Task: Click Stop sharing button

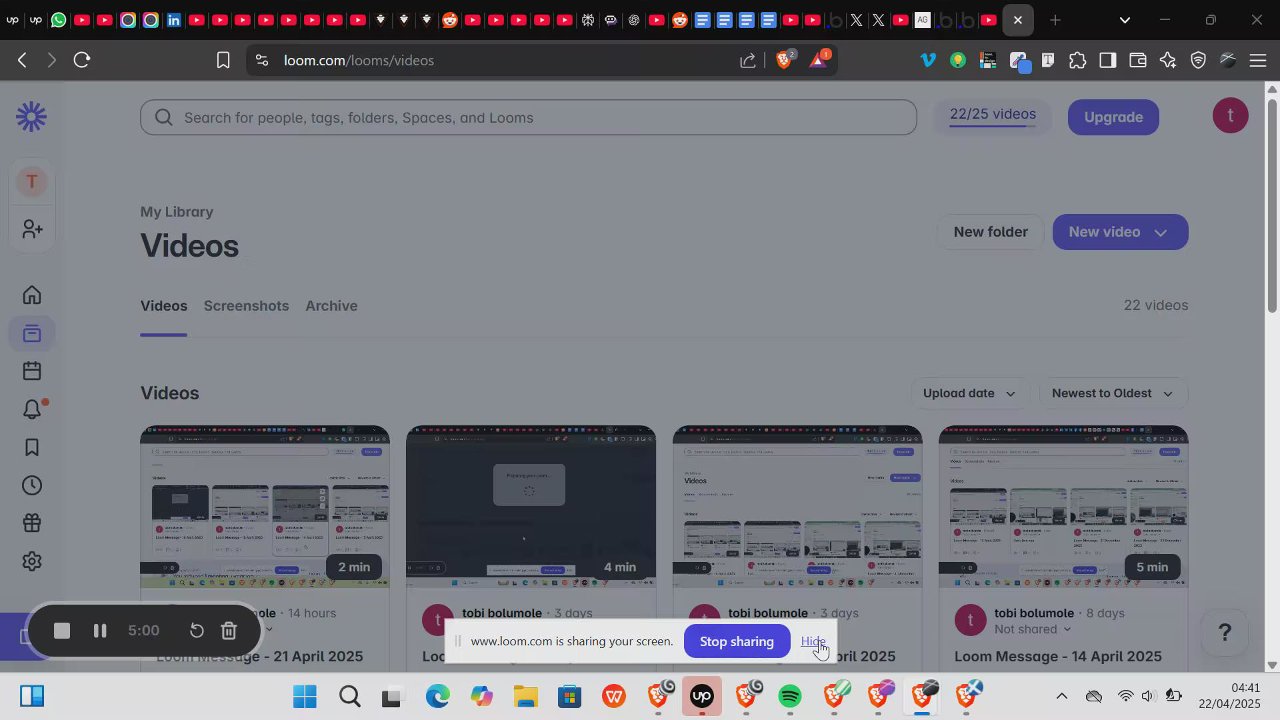Action: (x=737, y=641)
